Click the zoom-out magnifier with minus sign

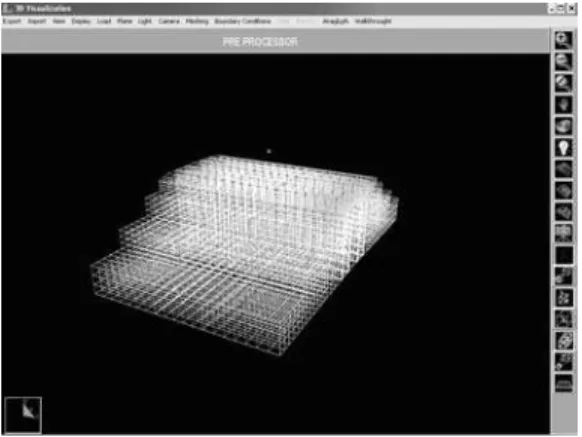(563, 61)
